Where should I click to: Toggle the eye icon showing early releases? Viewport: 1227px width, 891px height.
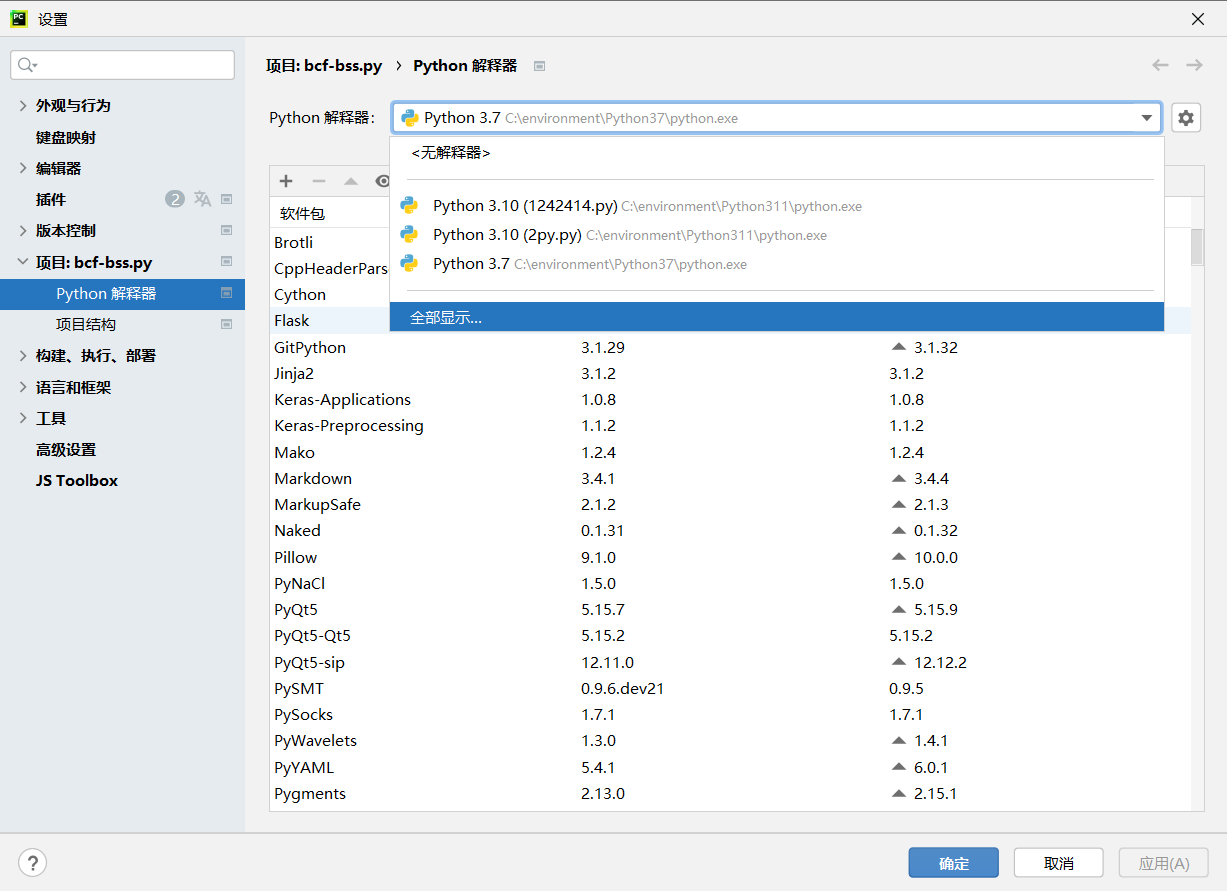point(381,181)
